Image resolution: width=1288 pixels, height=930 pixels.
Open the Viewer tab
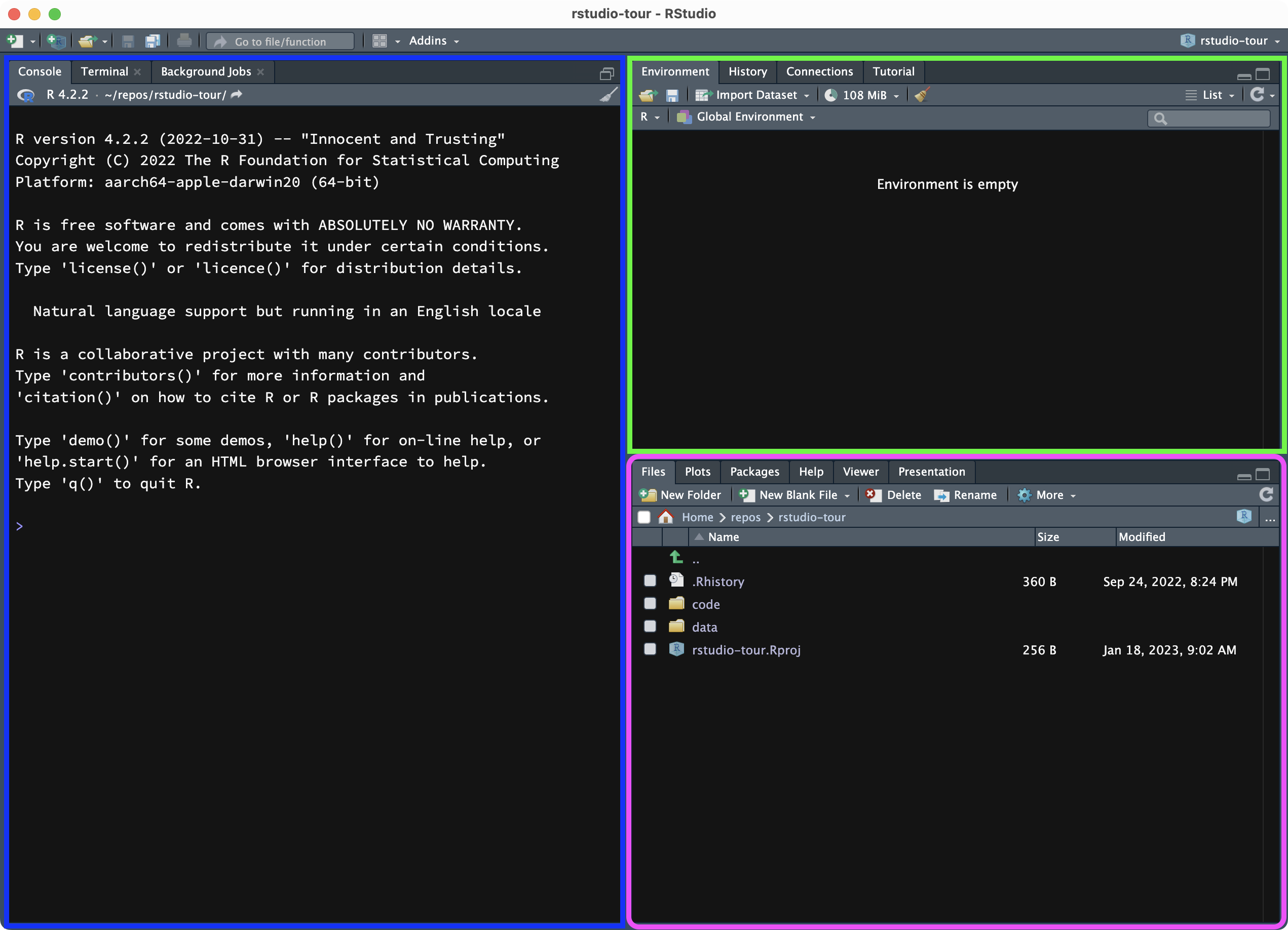click(x=860, y=471)
